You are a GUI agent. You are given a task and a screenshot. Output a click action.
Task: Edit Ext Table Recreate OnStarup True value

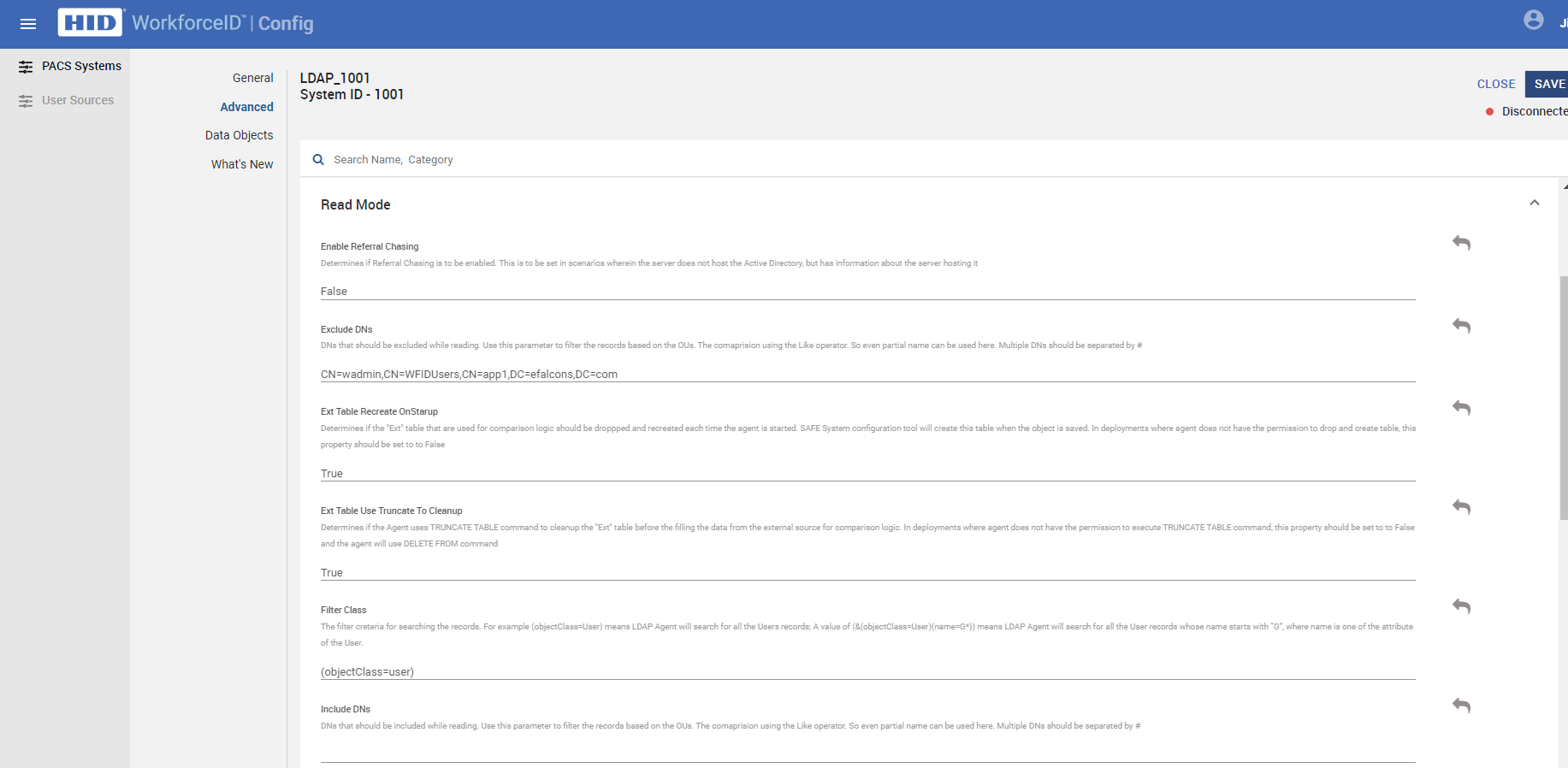tap(867, 473)
